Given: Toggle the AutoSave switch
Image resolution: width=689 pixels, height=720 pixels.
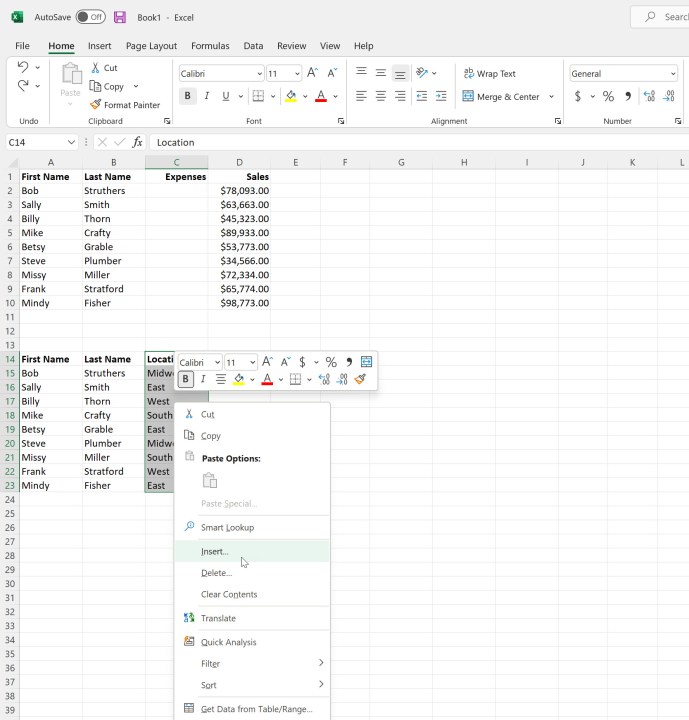Looking at the screenshot, I should 90,17.
